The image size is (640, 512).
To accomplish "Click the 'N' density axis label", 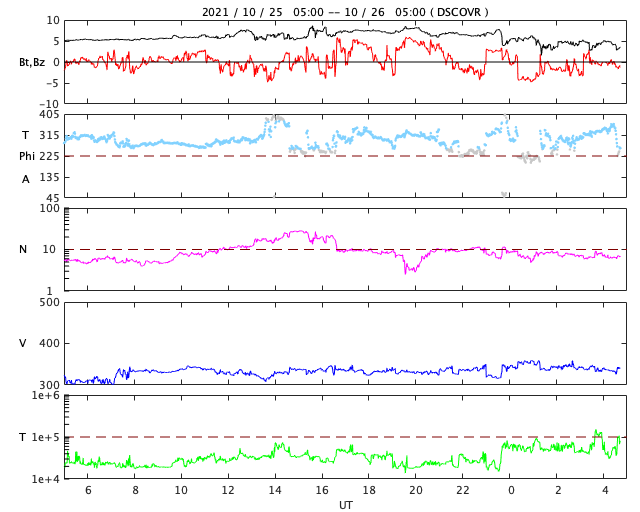I will pyautogui.click(x=23, y=249).
